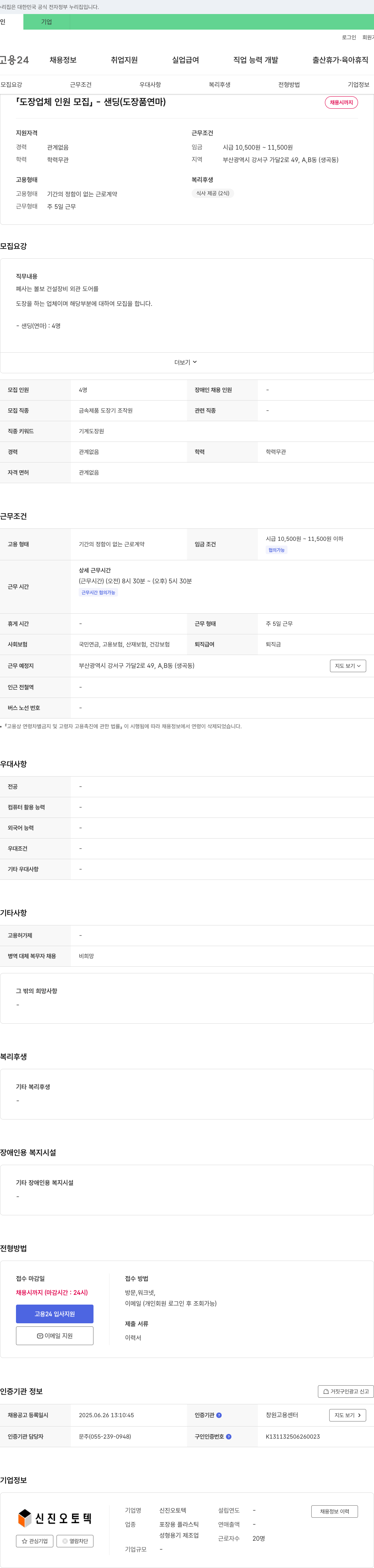Click the 근무시간 협의가능 tag
Viewport: 374px width, 1568px height.
click(99, 593)
